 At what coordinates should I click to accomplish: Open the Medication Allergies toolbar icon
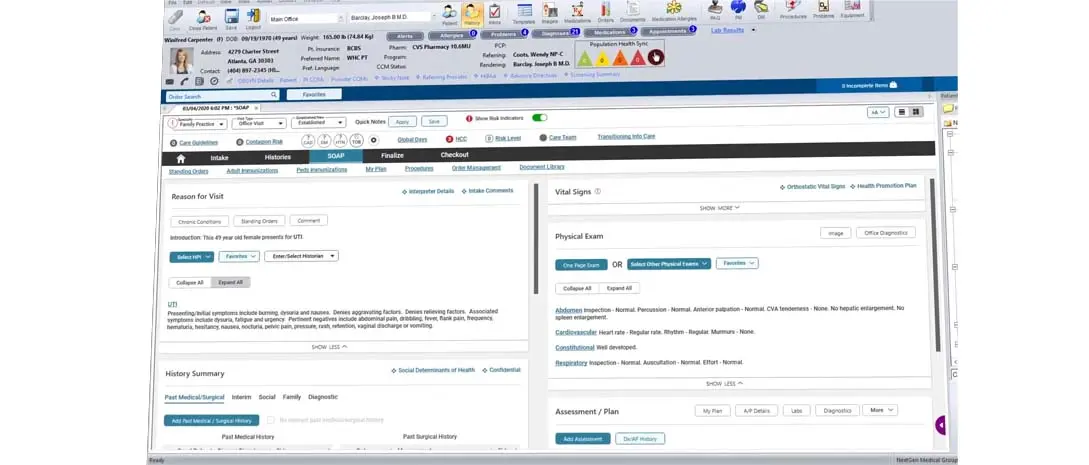[673, 12]
